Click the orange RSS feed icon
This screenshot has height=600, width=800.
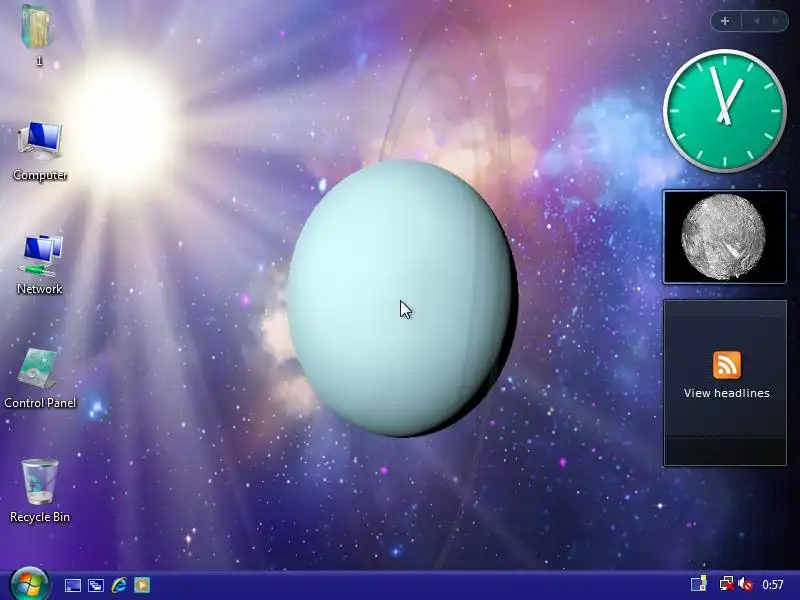point(727,365)
